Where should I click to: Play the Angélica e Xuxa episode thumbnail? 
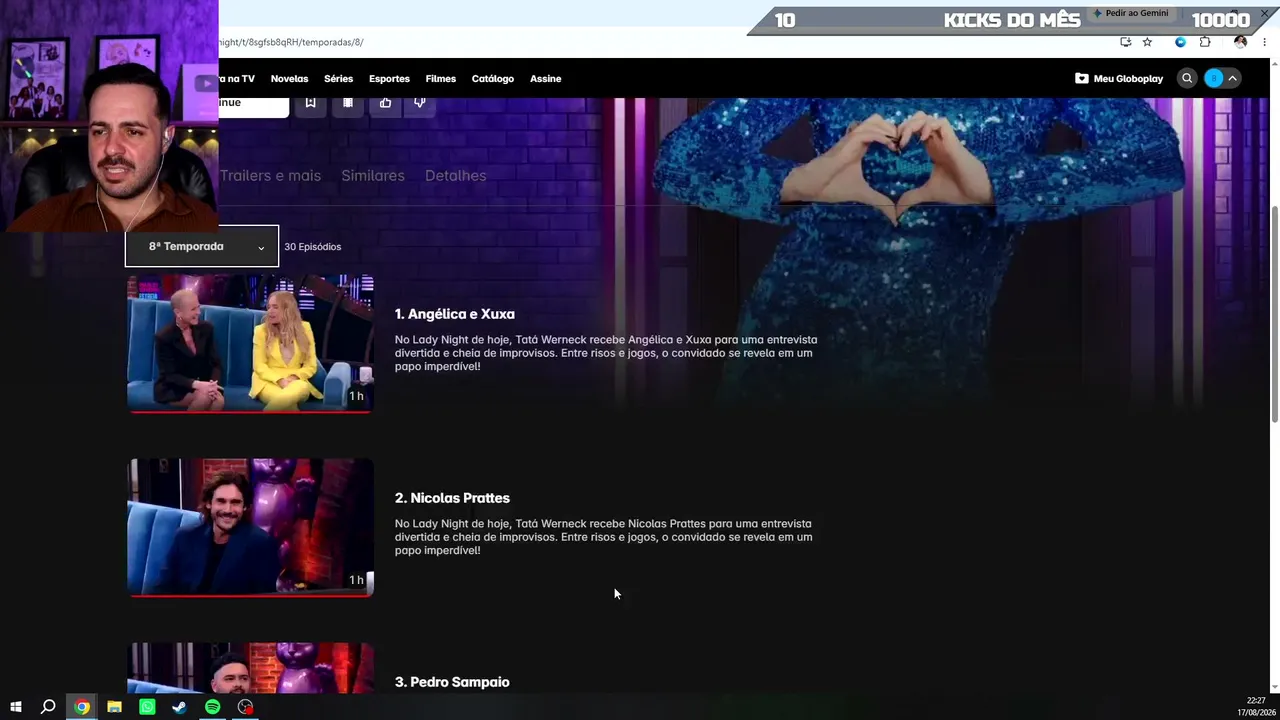click(x=250, y=343)
